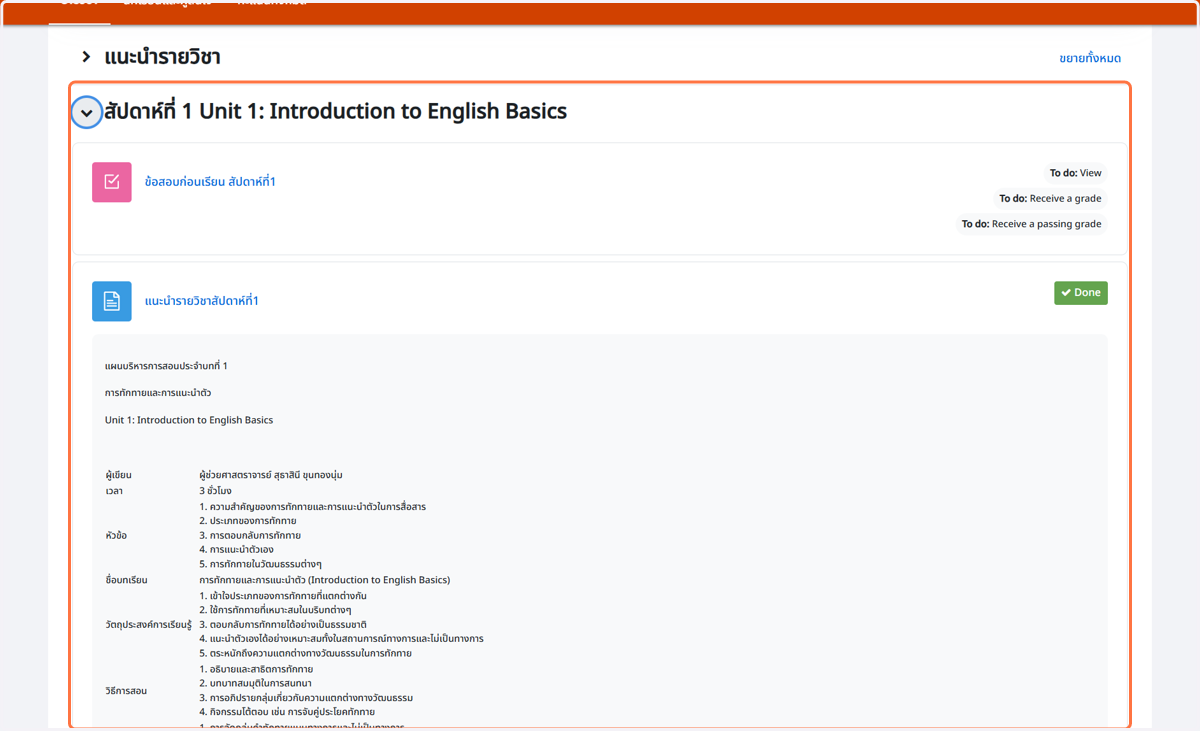Click the blue page resource icon
Image resolution: width=1200 pixels, height=731 pixels.
[x=112, y=301]
